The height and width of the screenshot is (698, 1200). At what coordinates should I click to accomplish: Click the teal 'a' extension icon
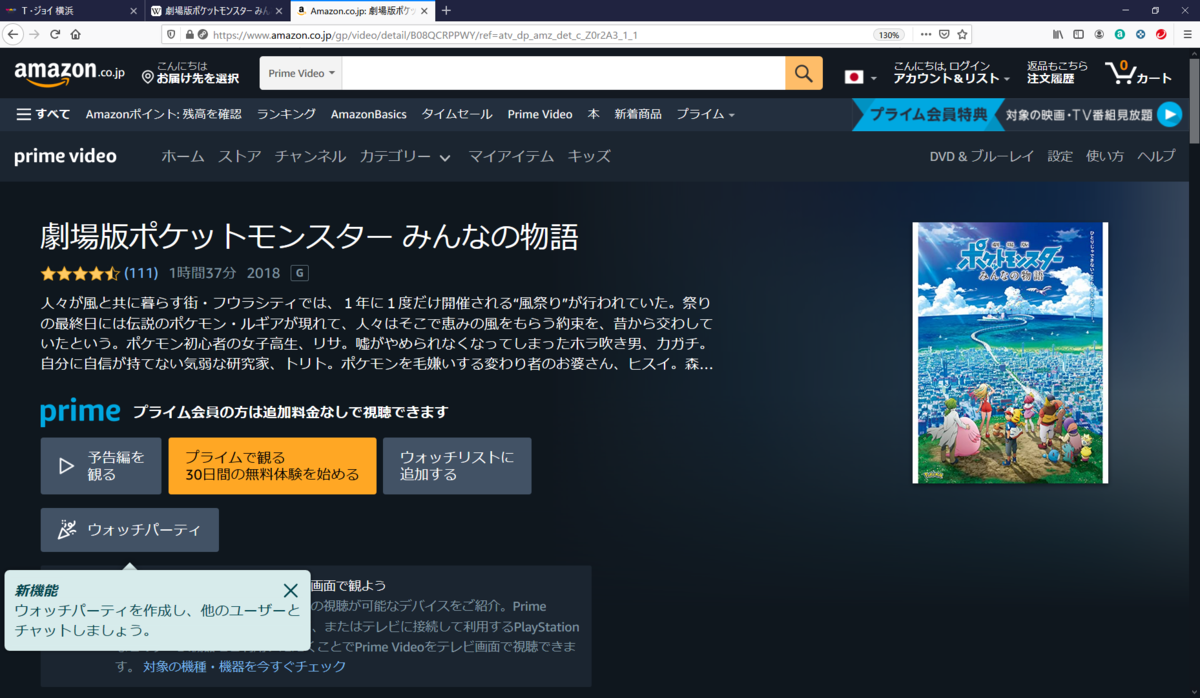1120,34
